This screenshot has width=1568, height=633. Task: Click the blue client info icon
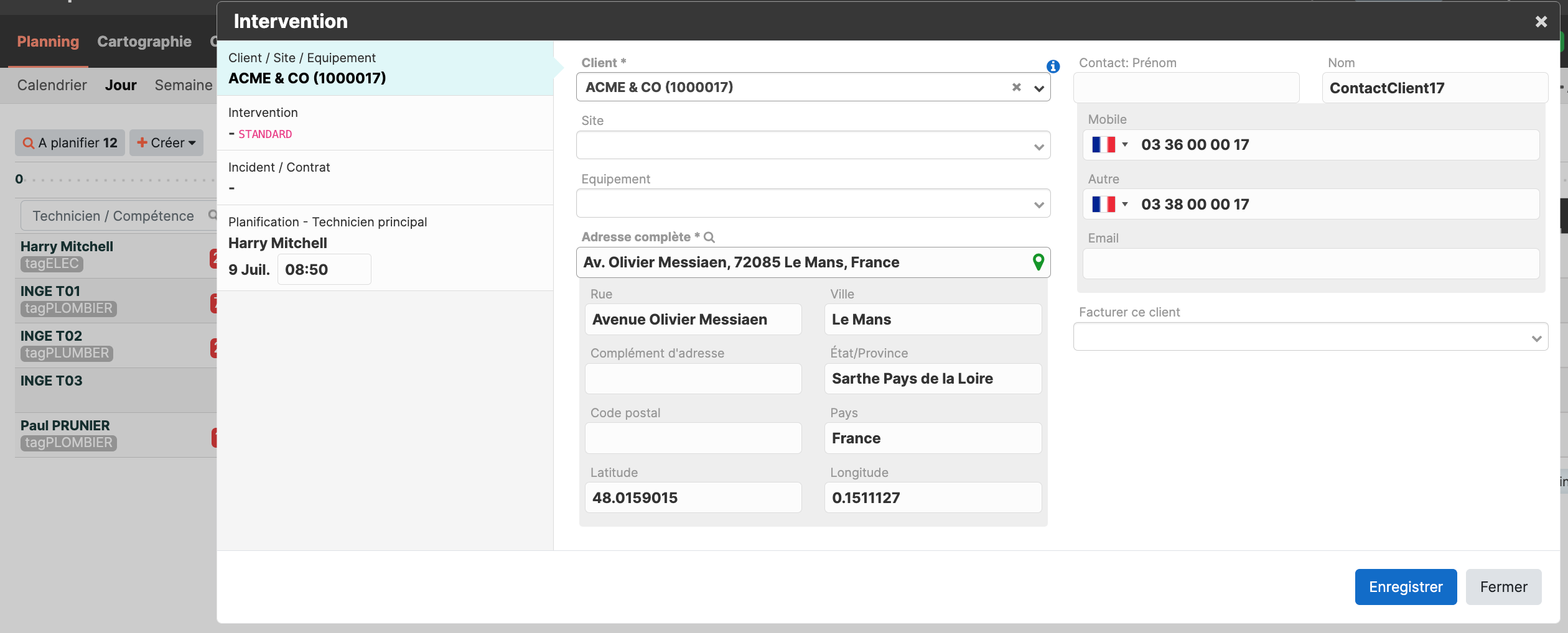[x=1053, y=67]
